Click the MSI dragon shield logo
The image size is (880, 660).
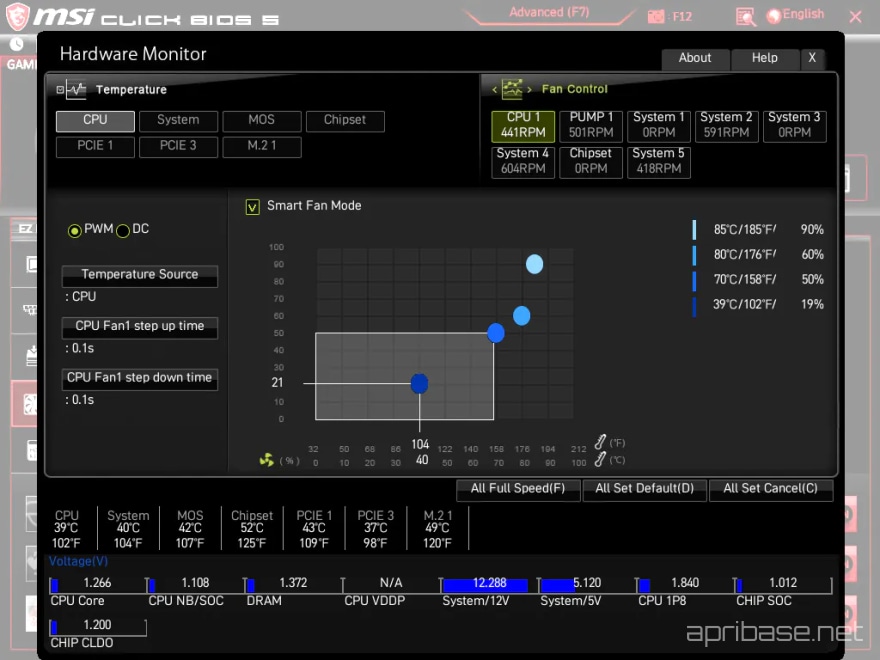click(17, 16)
